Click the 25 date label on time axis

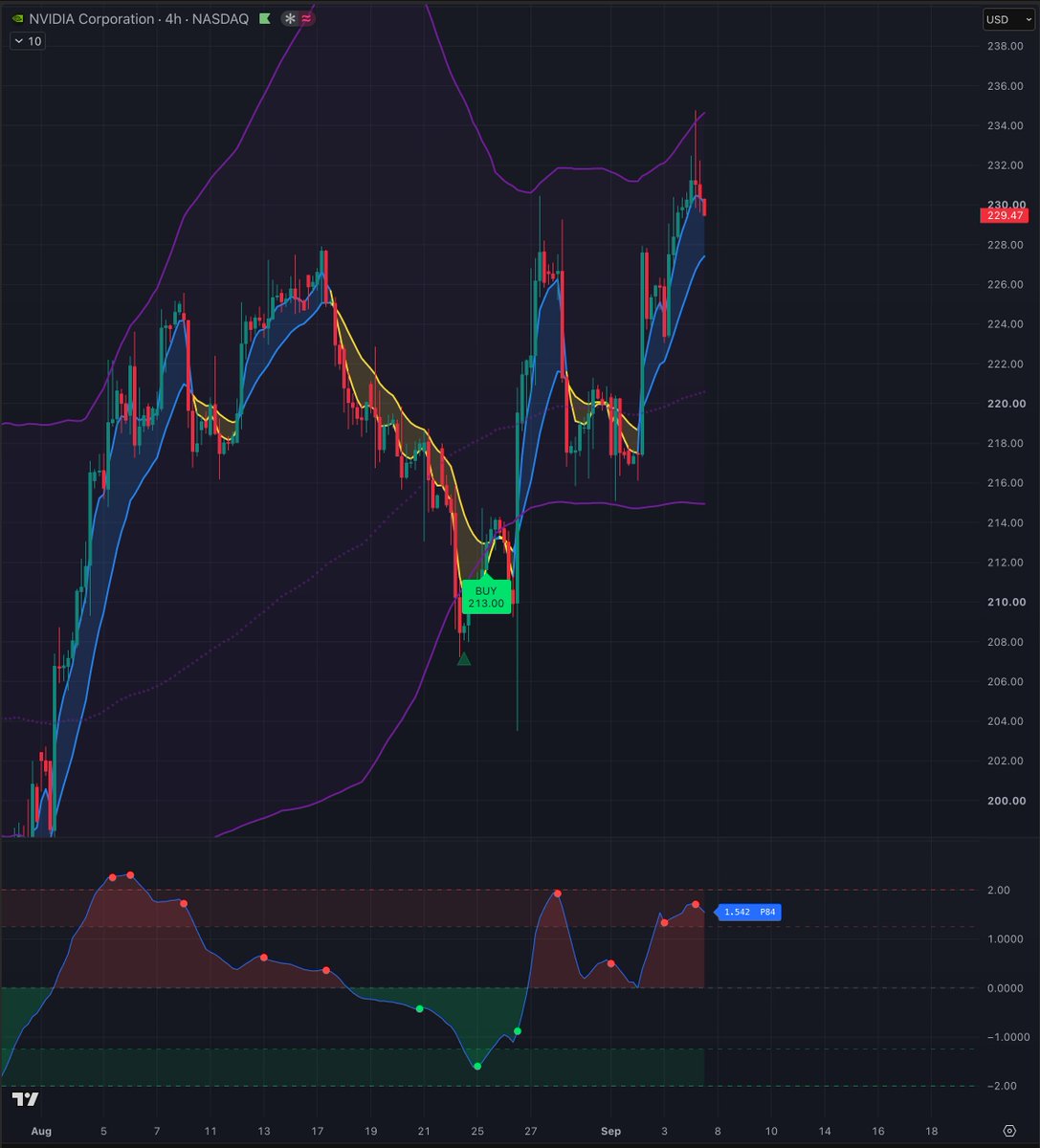476,1131
